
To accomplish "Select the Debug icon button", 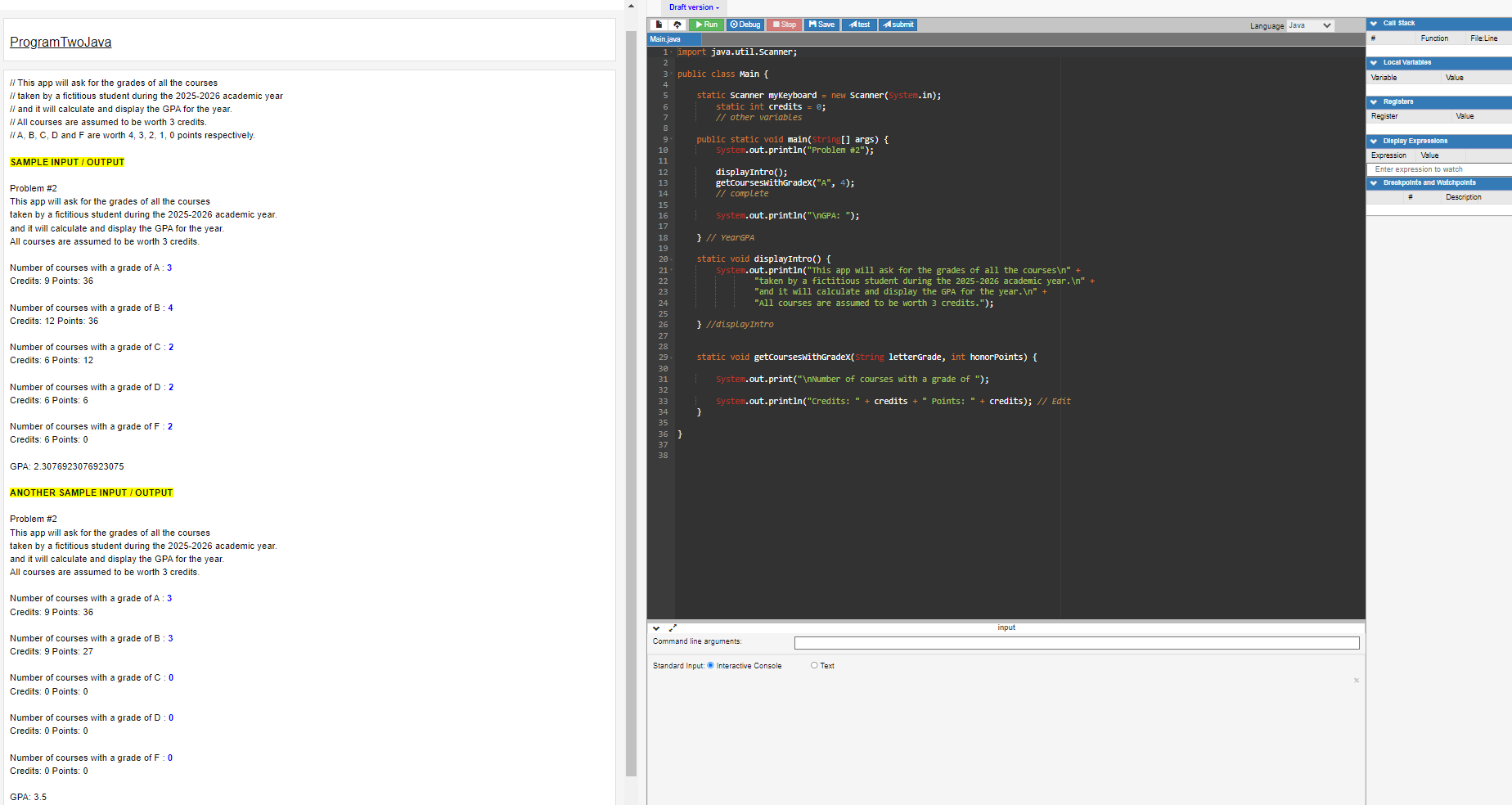I will [745, 25].
